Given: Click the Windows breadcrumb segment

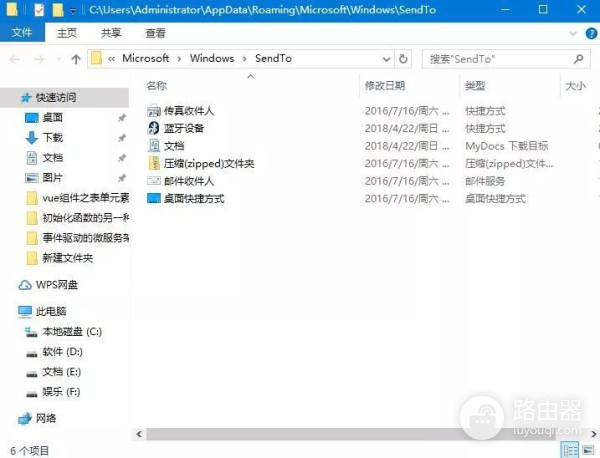Looking at the screenshot, I should 212,58.
